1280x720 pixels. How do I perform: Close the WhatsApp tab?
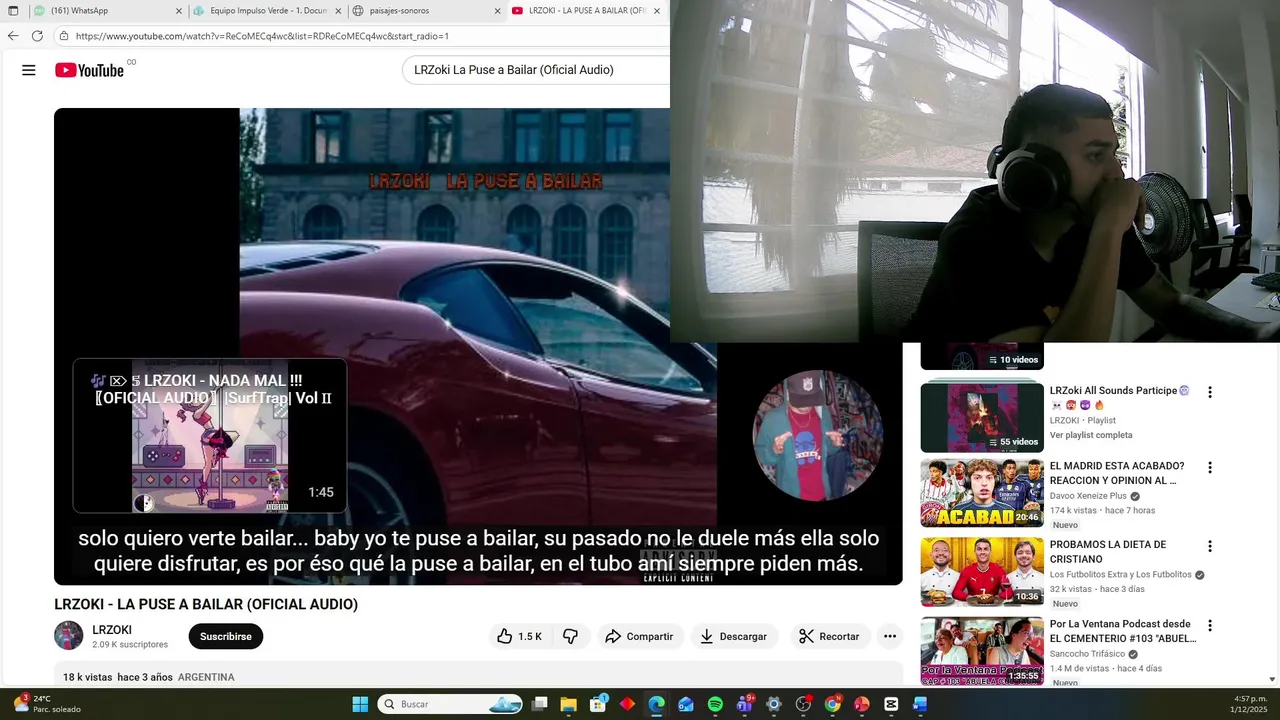(179, 11)
